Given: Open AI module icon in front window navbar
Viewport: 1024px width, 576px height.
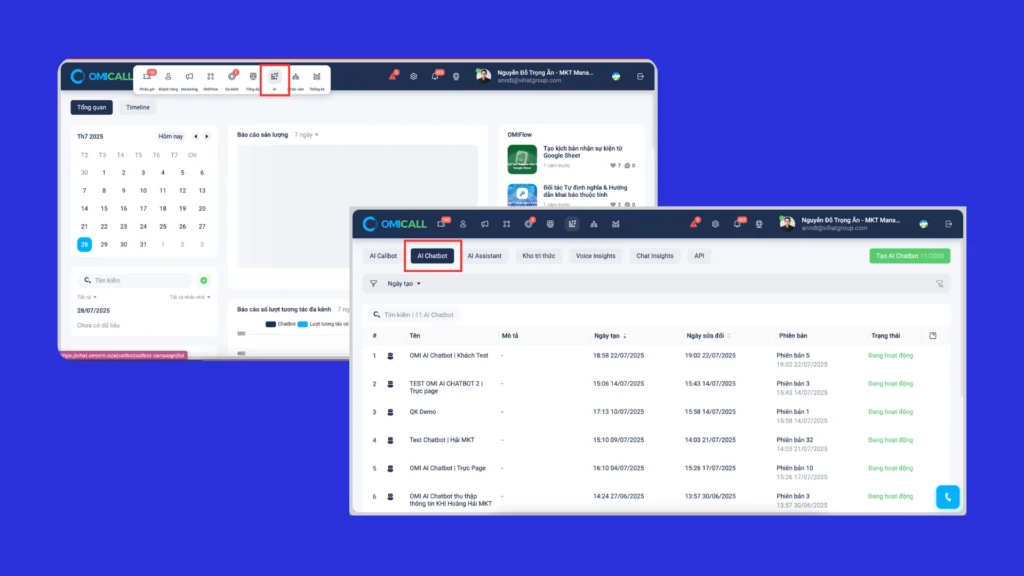Looking at the screenshot, I should pyautogui.click(x=572, y=224).
